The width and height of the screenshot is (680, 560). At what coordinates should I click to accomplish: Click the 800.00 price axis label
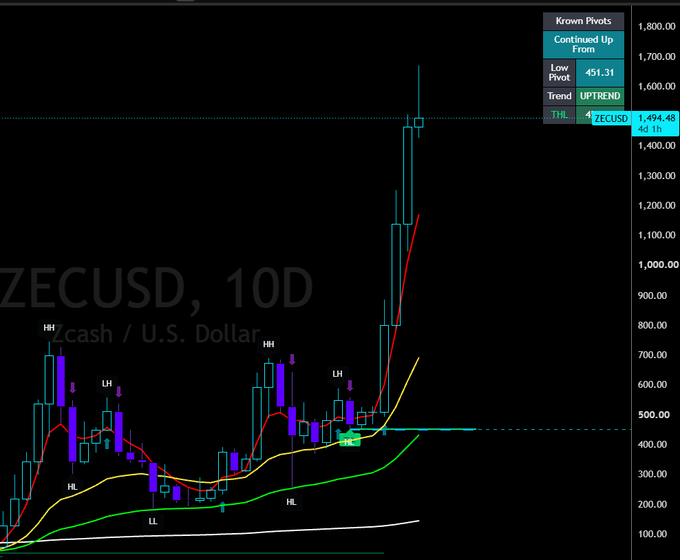(x=652, y=325)
